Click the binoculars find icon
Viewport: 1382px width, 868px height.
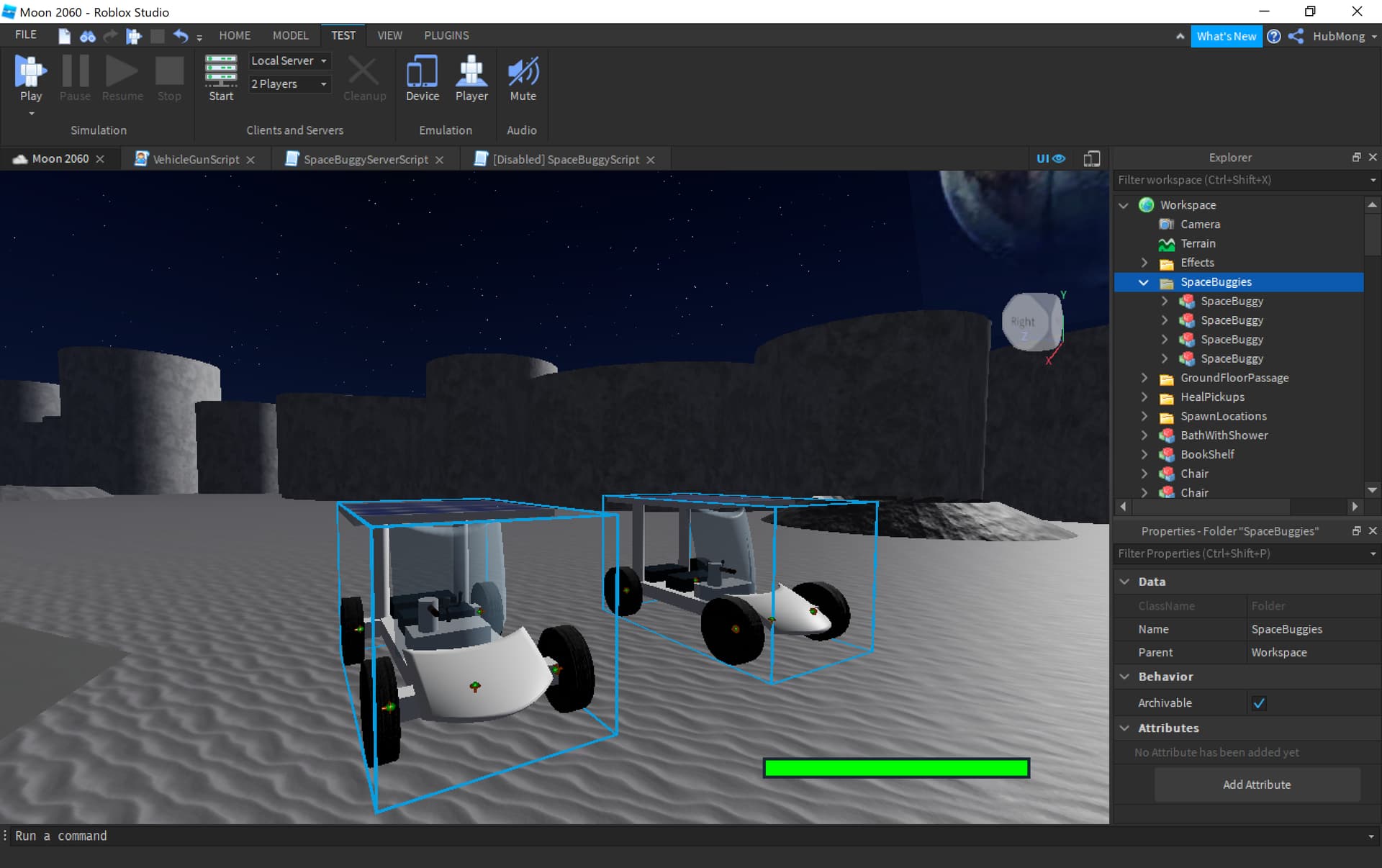coord(88,36)
